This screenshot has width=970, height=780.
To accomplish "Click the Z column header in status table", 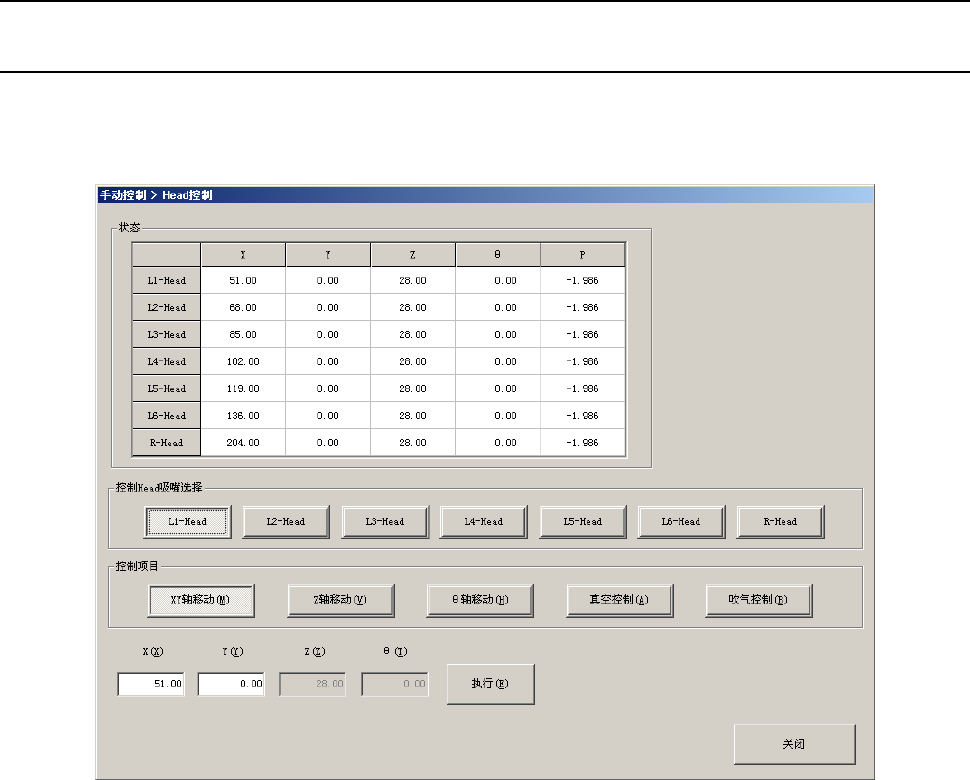I will pos(413,254).
